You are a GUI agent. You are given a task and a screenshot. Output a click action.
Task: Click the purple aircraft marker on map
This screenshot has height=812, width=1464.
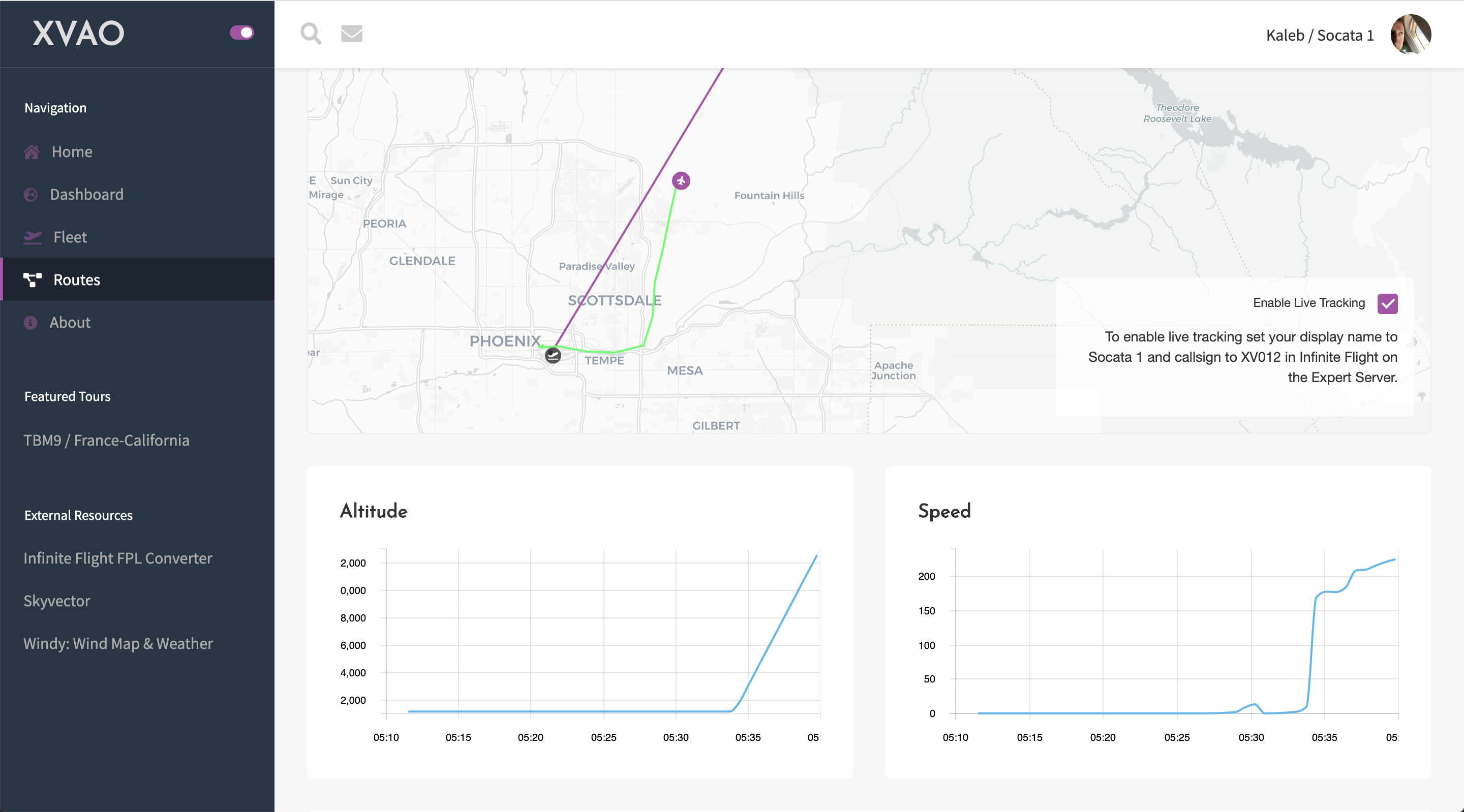coord(681,181)
